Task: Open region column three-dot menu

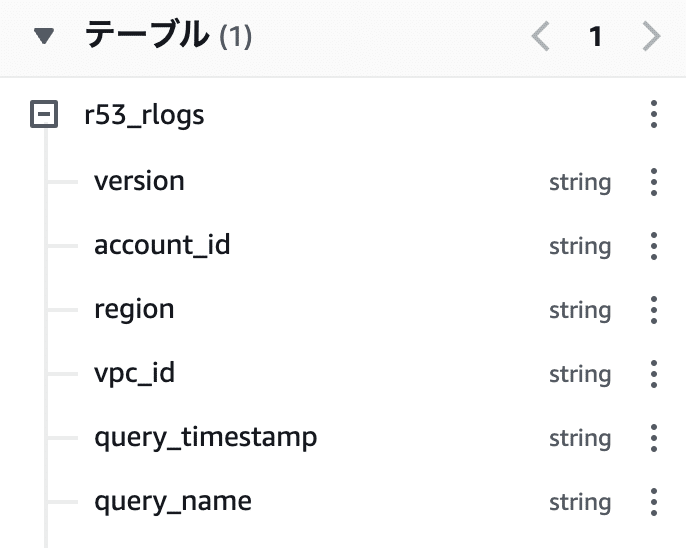Action: pyautogui.click(x=654, y=310)
